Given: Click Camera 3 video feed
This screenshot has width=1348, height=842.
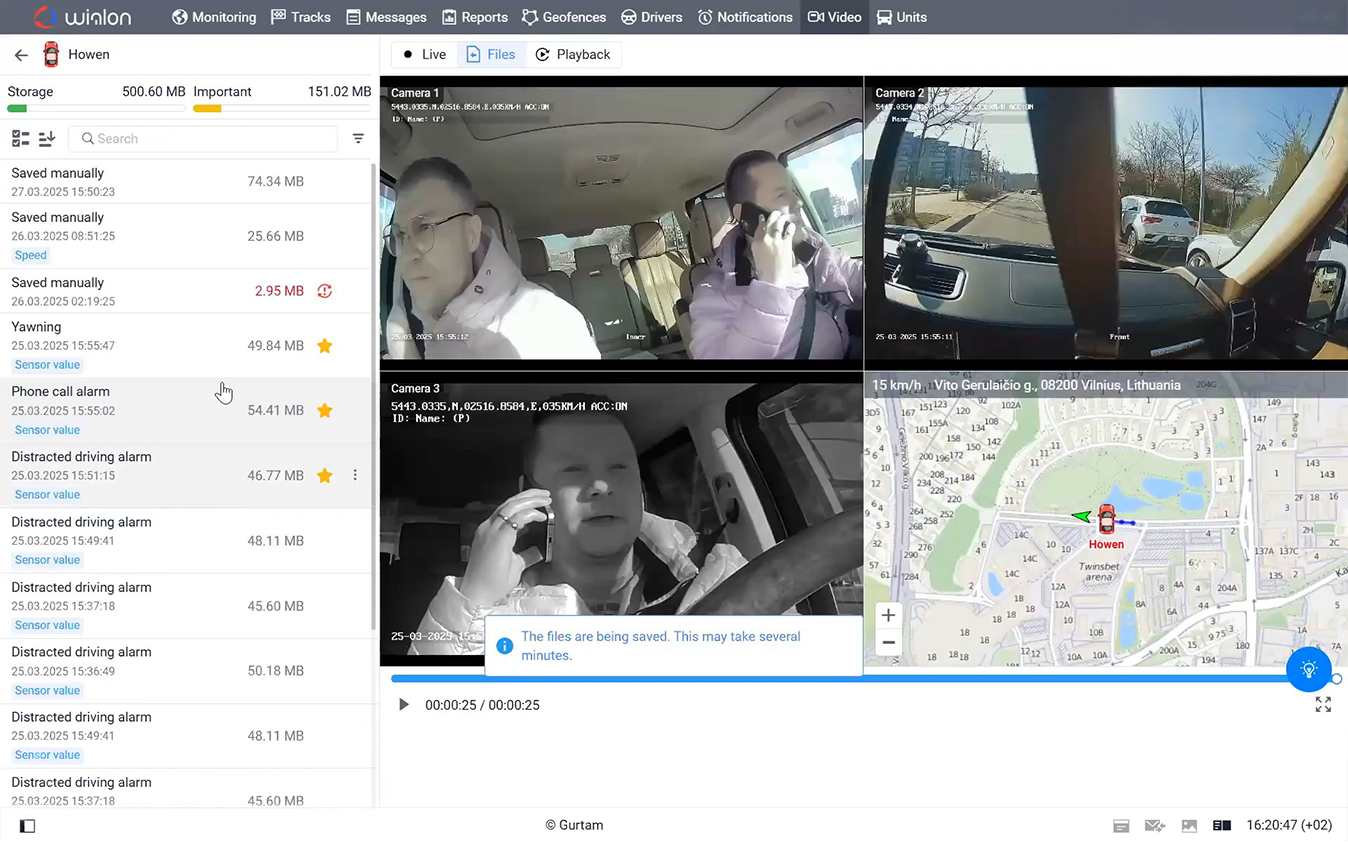Looking at the screenshot, I should pyautogui.click(x=621, y=518).
